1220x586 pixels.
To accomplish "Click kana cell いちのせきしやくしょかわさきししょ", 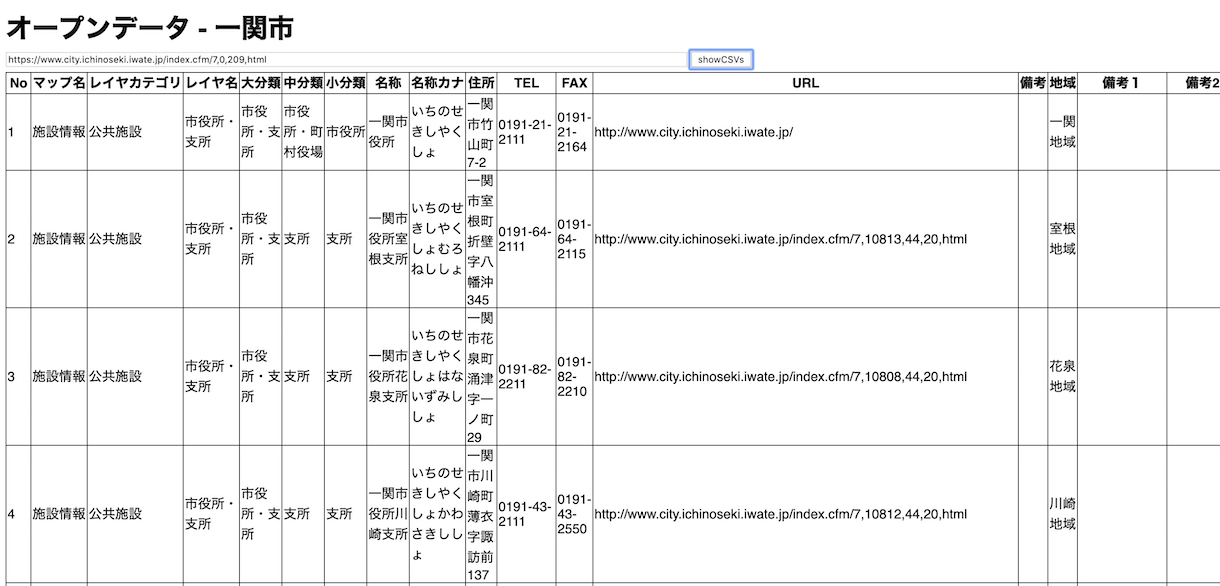I will coord(438,514).
